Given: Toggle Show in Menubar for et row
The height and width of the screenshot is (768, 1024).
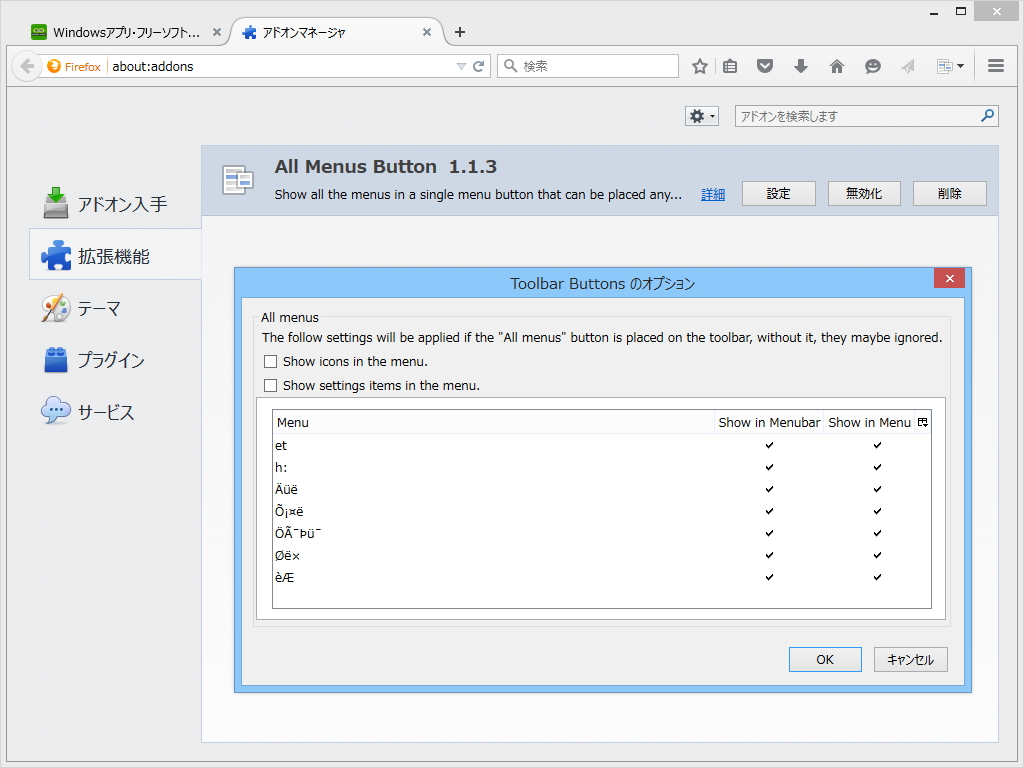Looking at the screenshot, I should coord(769,445).
